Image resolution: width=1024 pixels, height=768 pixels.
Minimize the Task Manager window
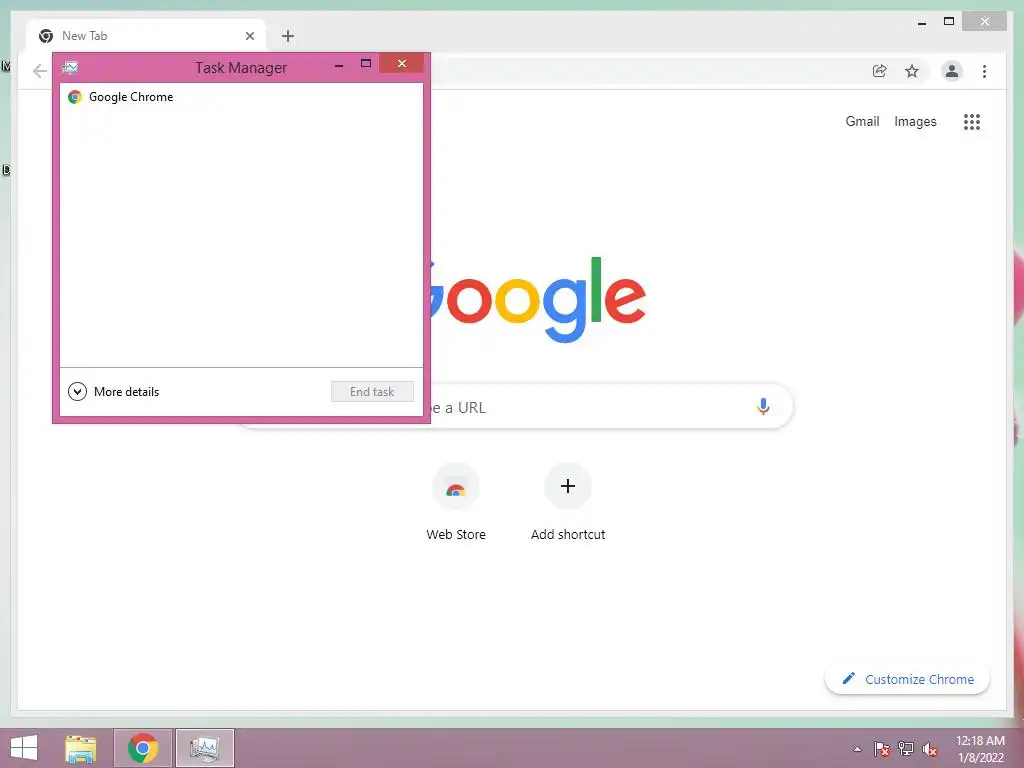click(339, 65)
